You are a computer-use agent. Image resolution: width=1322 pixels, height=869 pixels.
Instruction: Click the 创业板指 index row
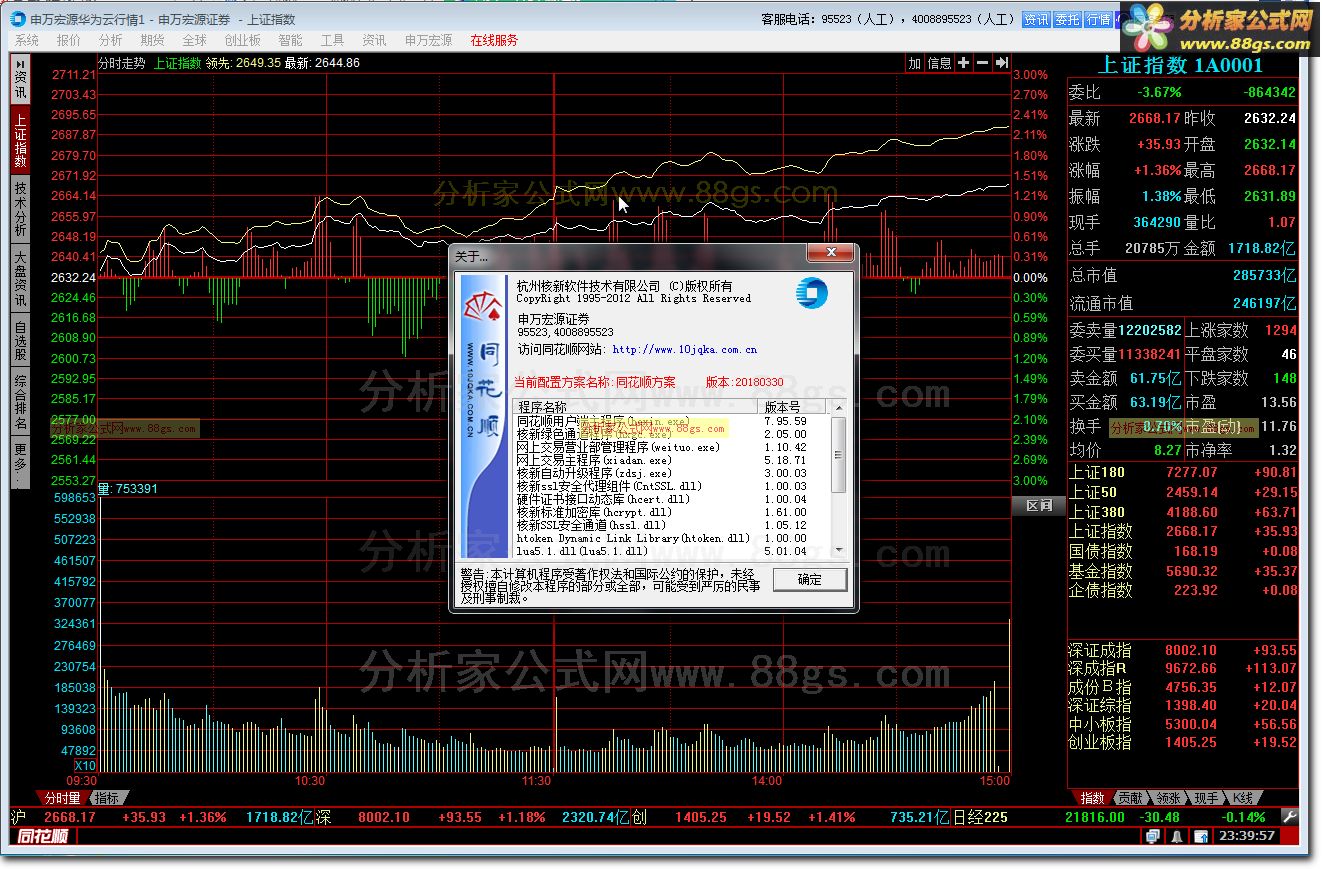pyautogui.click(x=1183, y=742)
